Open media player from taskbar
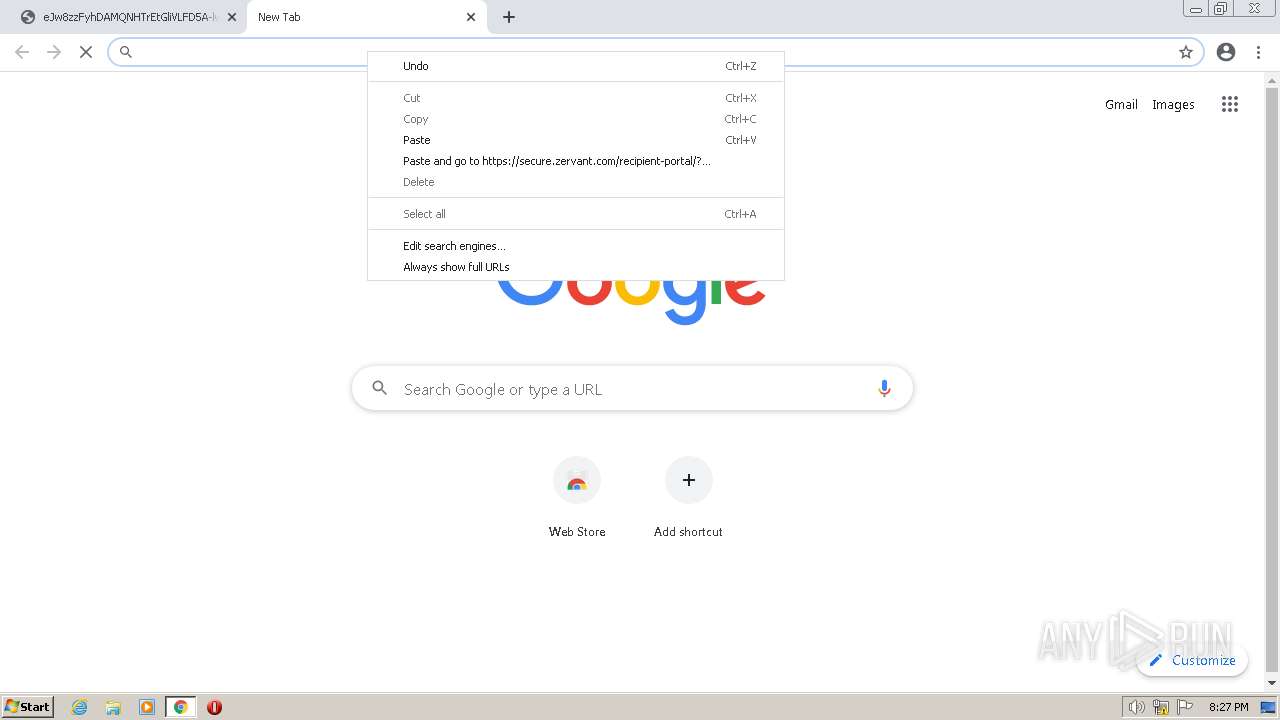The height and width of the screenshot is (720, 1280). pyautogui.click(x=147, y=707)
